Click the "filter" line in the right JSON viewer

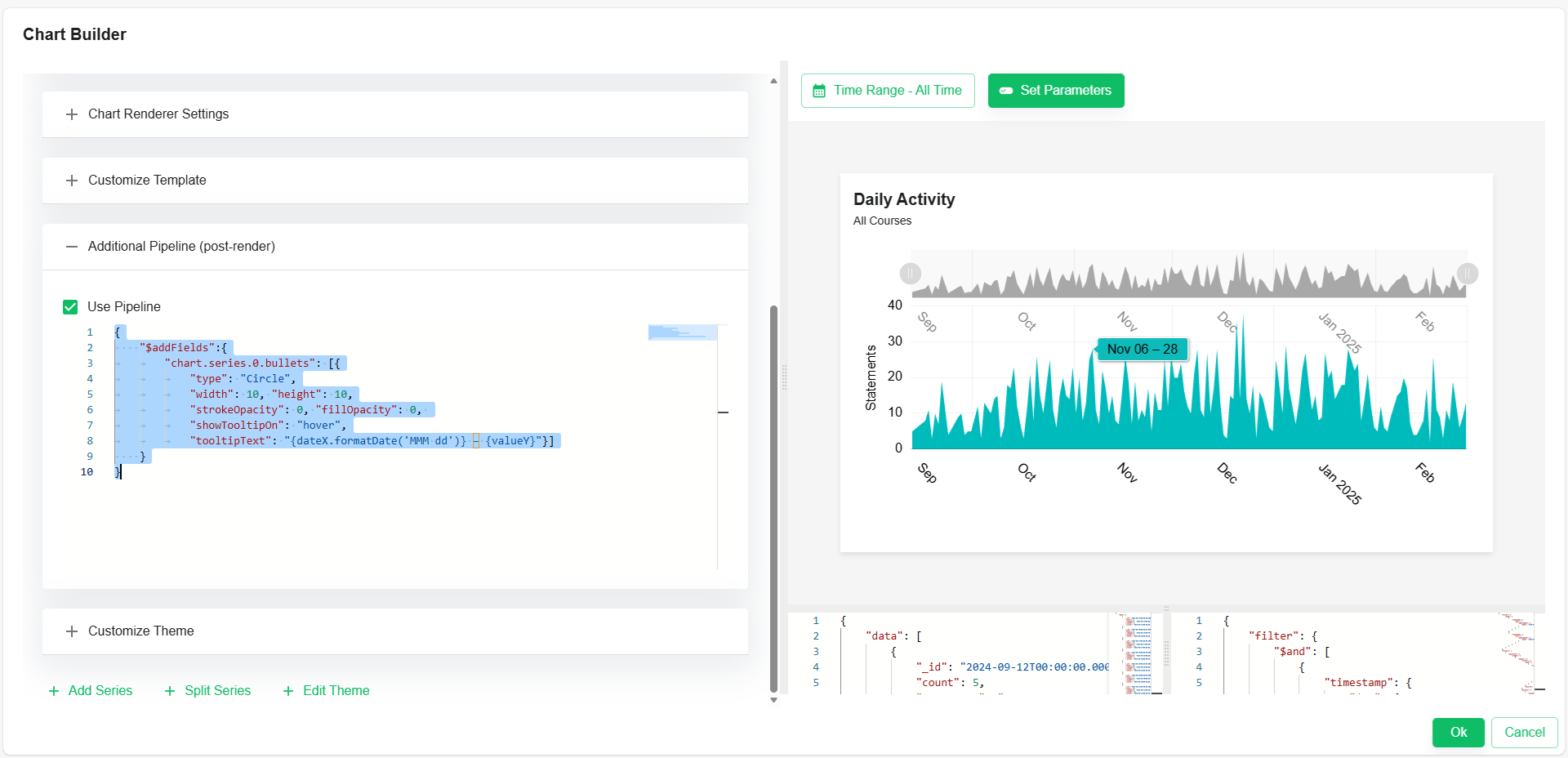1283,636
